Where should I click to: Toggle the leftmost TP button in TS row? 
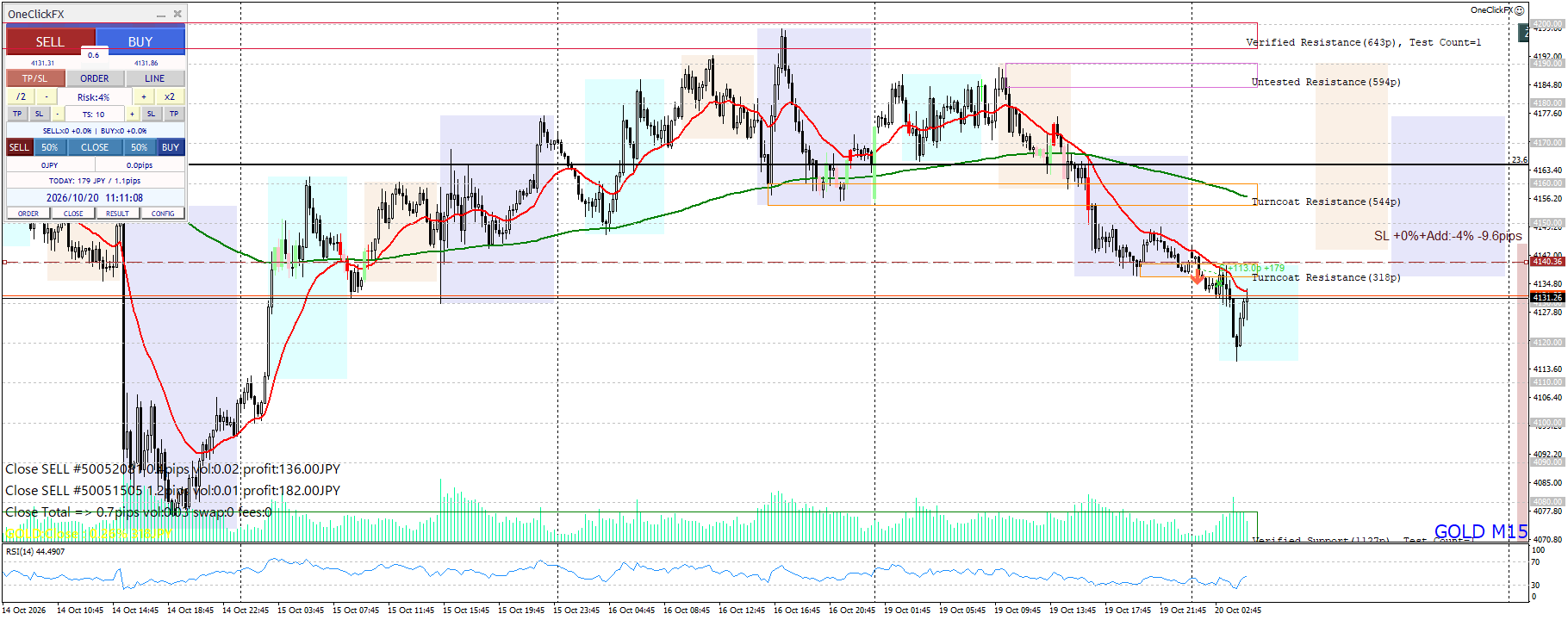tap(17, 114)
